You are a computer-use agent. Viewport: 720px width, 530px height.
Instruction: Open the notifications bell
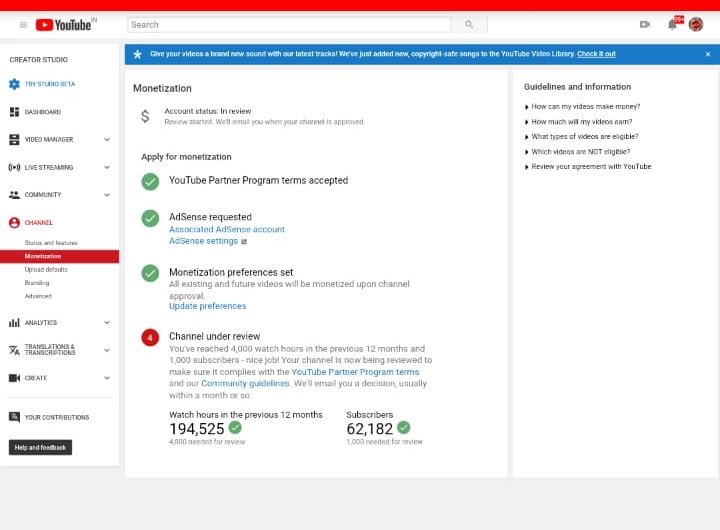(672, 24)
